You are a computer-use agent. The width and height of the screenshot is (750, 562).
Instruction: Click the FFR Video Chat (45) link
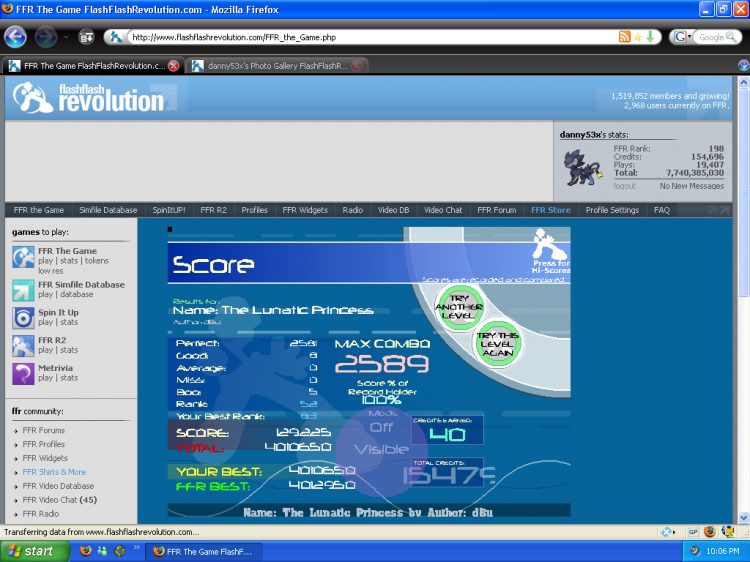point(59,500)
